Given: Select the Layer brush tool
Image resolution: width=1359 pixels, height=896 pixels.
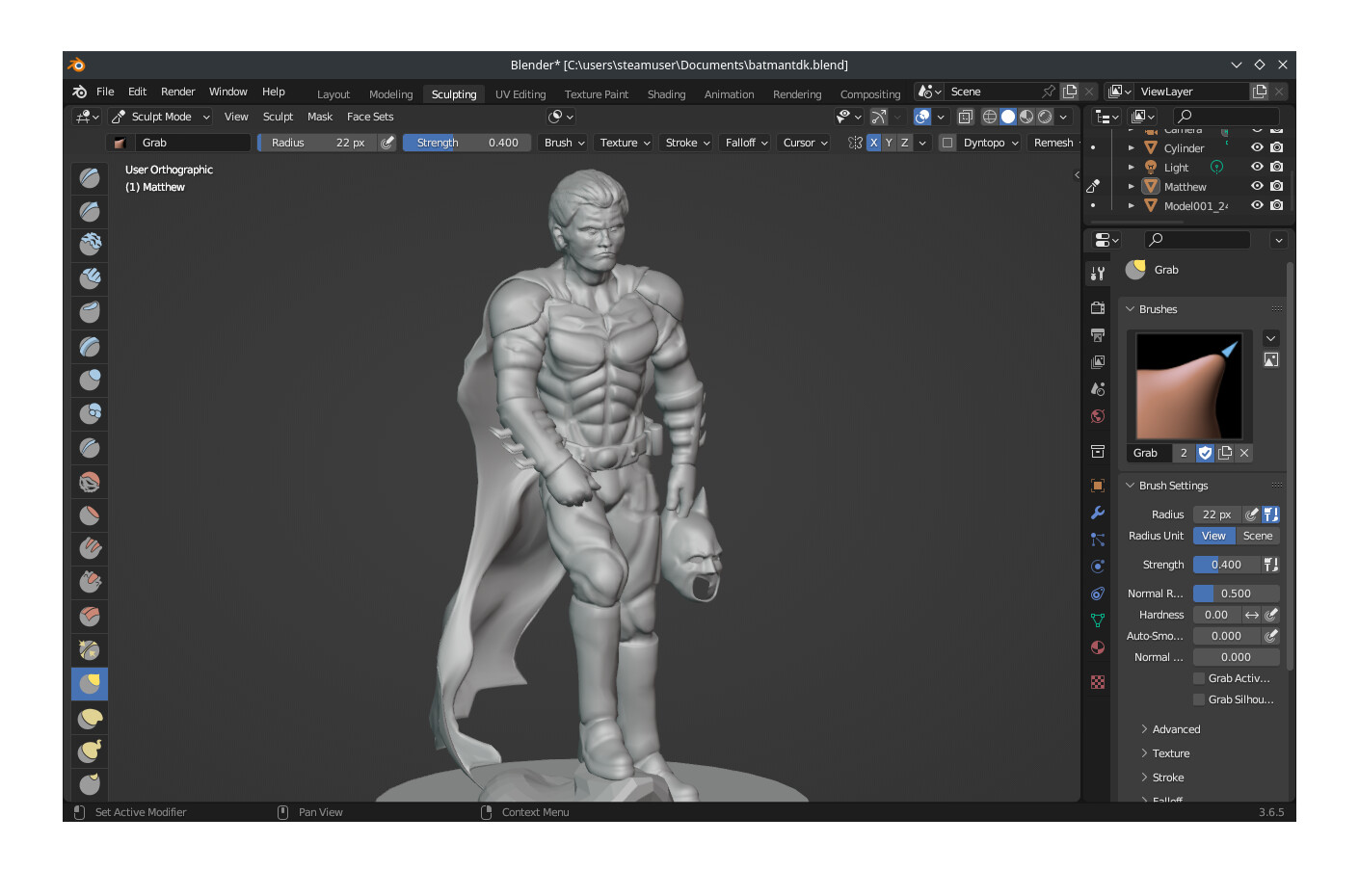Looking at the screenshot, I should coord(90,346).
